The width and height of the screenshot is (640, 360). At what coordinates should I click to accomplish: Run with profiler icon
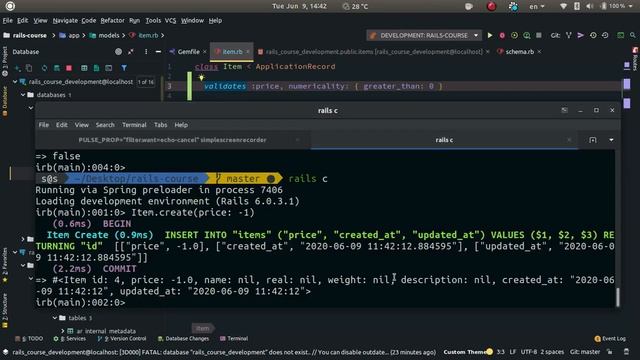click(527, 36)
